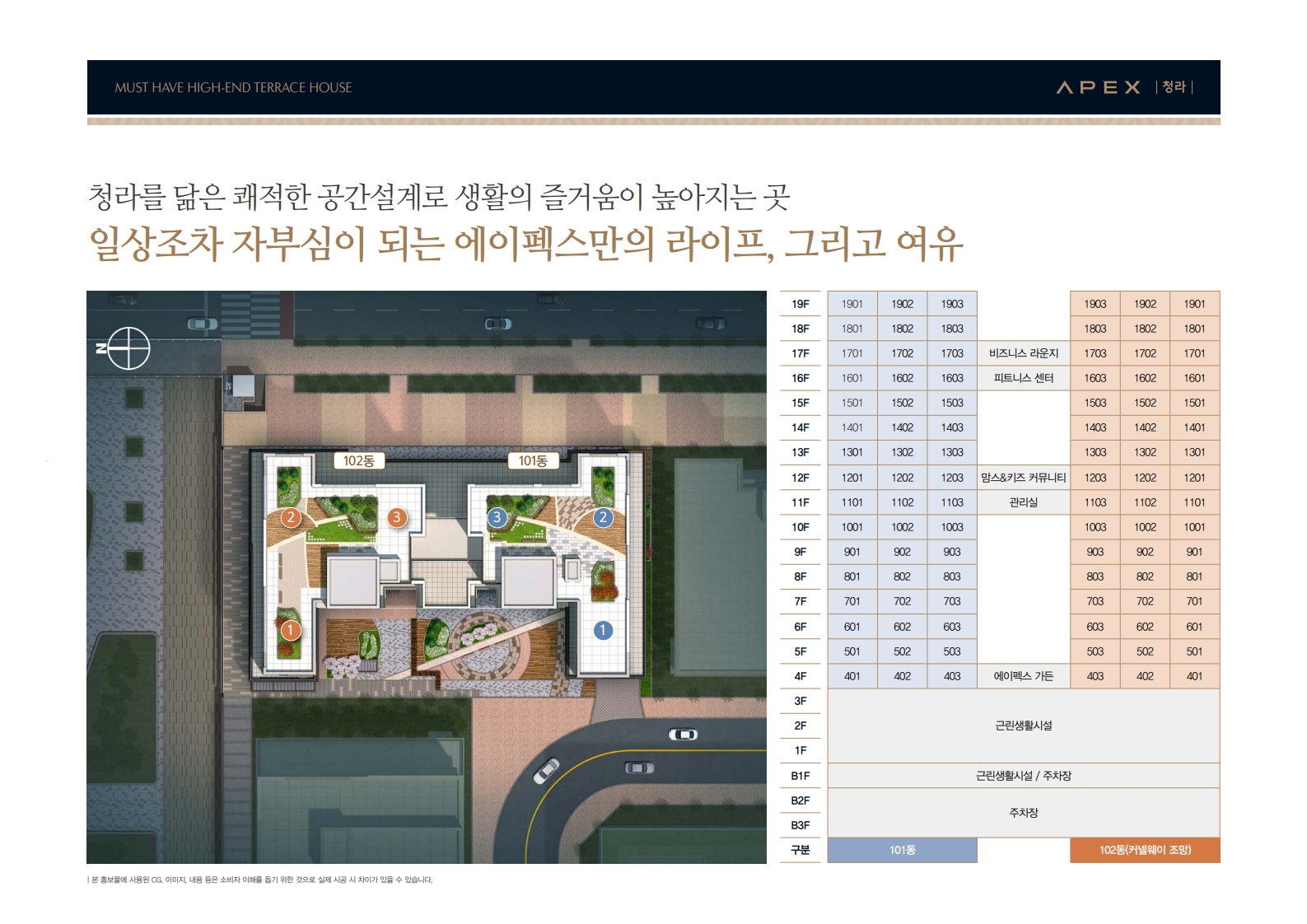This screenshot has height=924, width=1307.
Task: Select the 맘스&키즈 커뮤니티 cell
Action: 1023,478
